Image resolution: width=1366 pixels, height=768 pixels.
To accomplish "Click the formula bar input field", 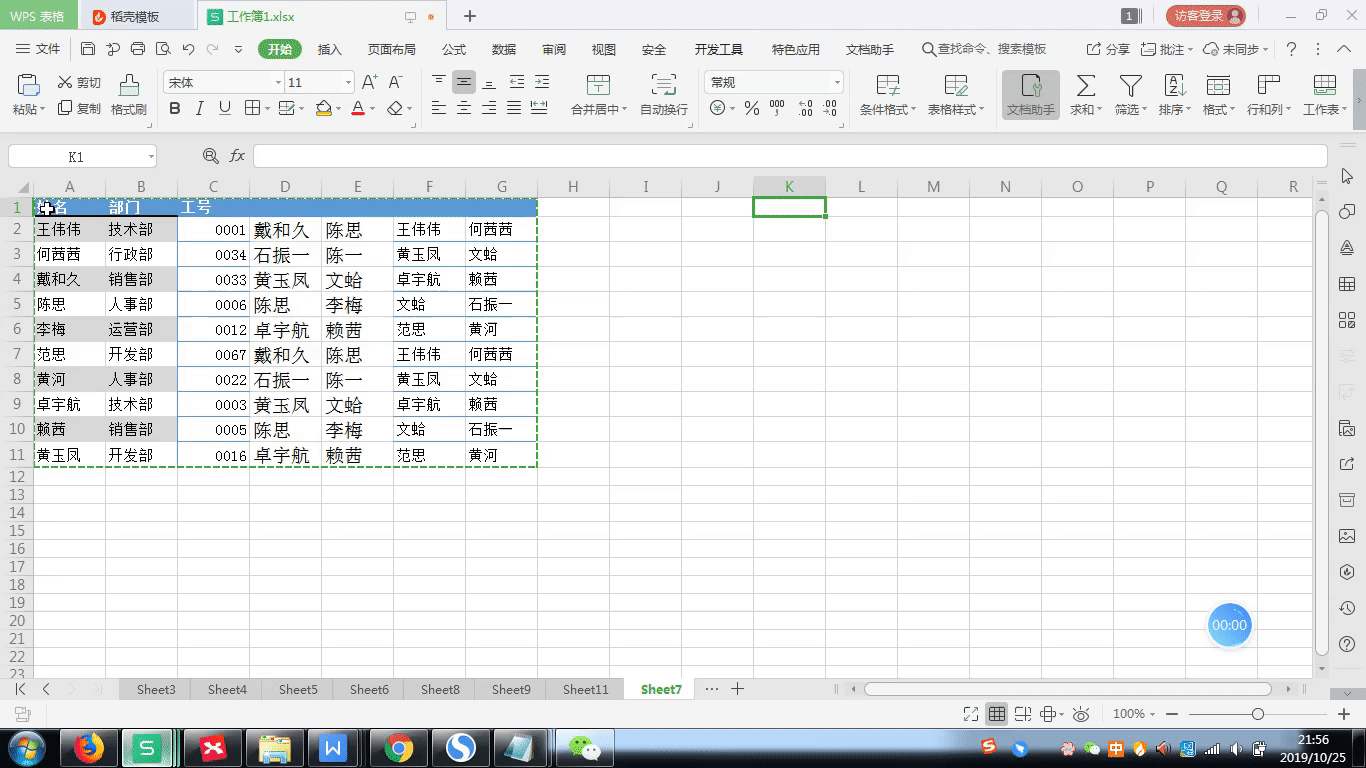I will pyautogui.click(x=789, y=156).
